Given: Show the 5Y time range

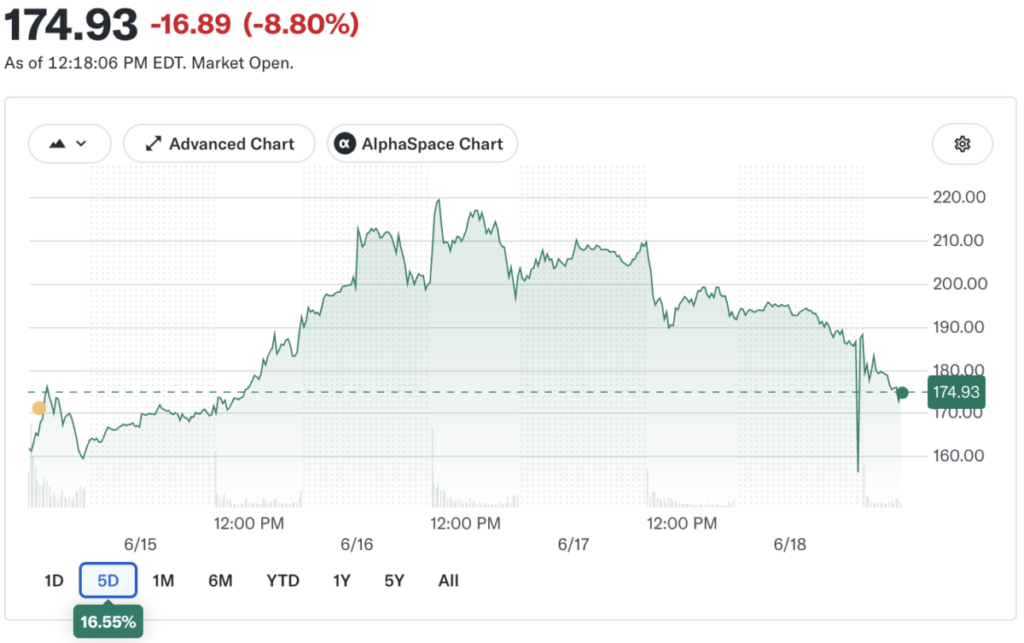Looking at the screenshot, I should pos(394,580).
